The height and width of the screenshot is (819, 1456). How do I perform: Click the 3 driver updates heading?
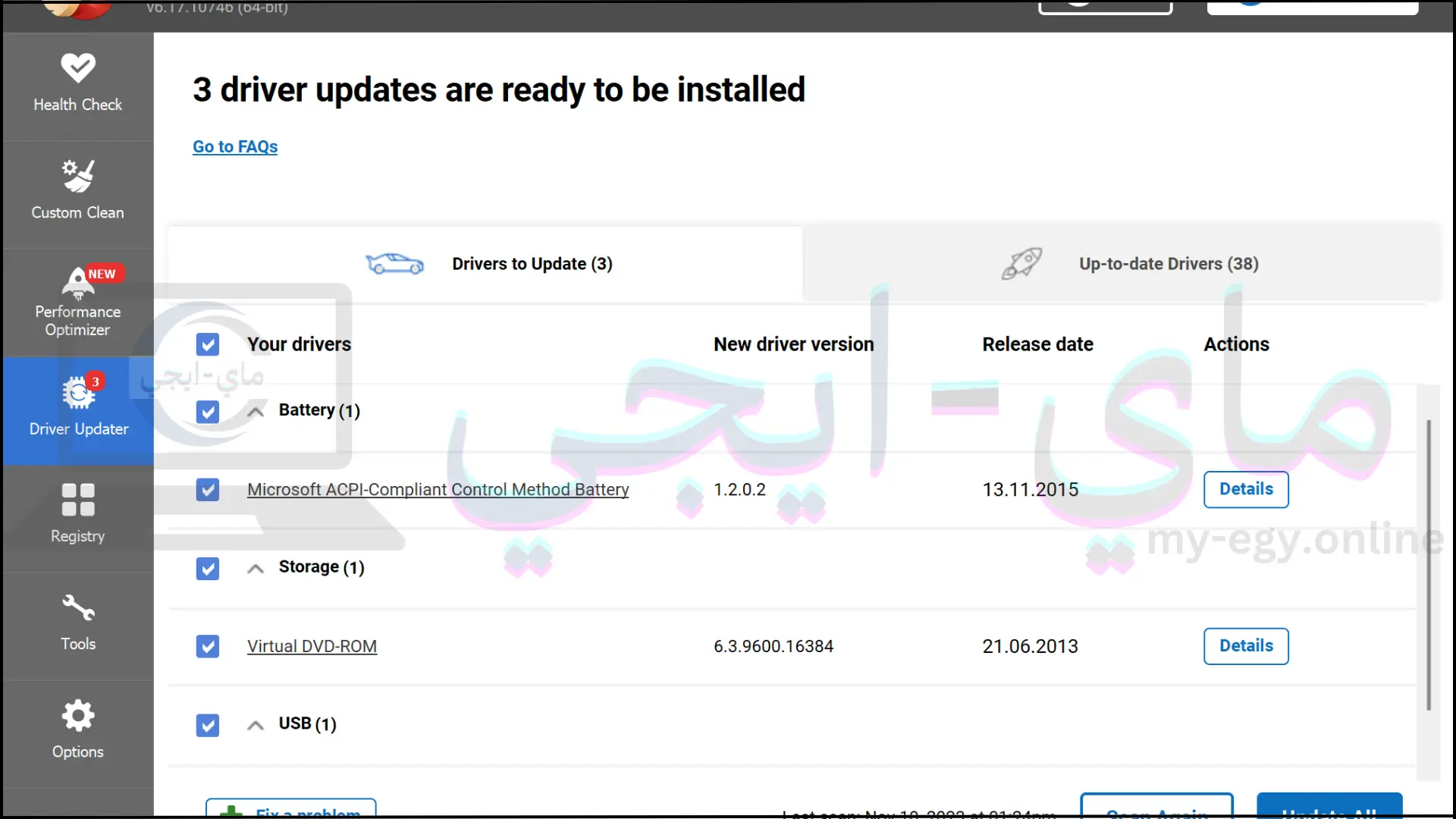point(498,89)
